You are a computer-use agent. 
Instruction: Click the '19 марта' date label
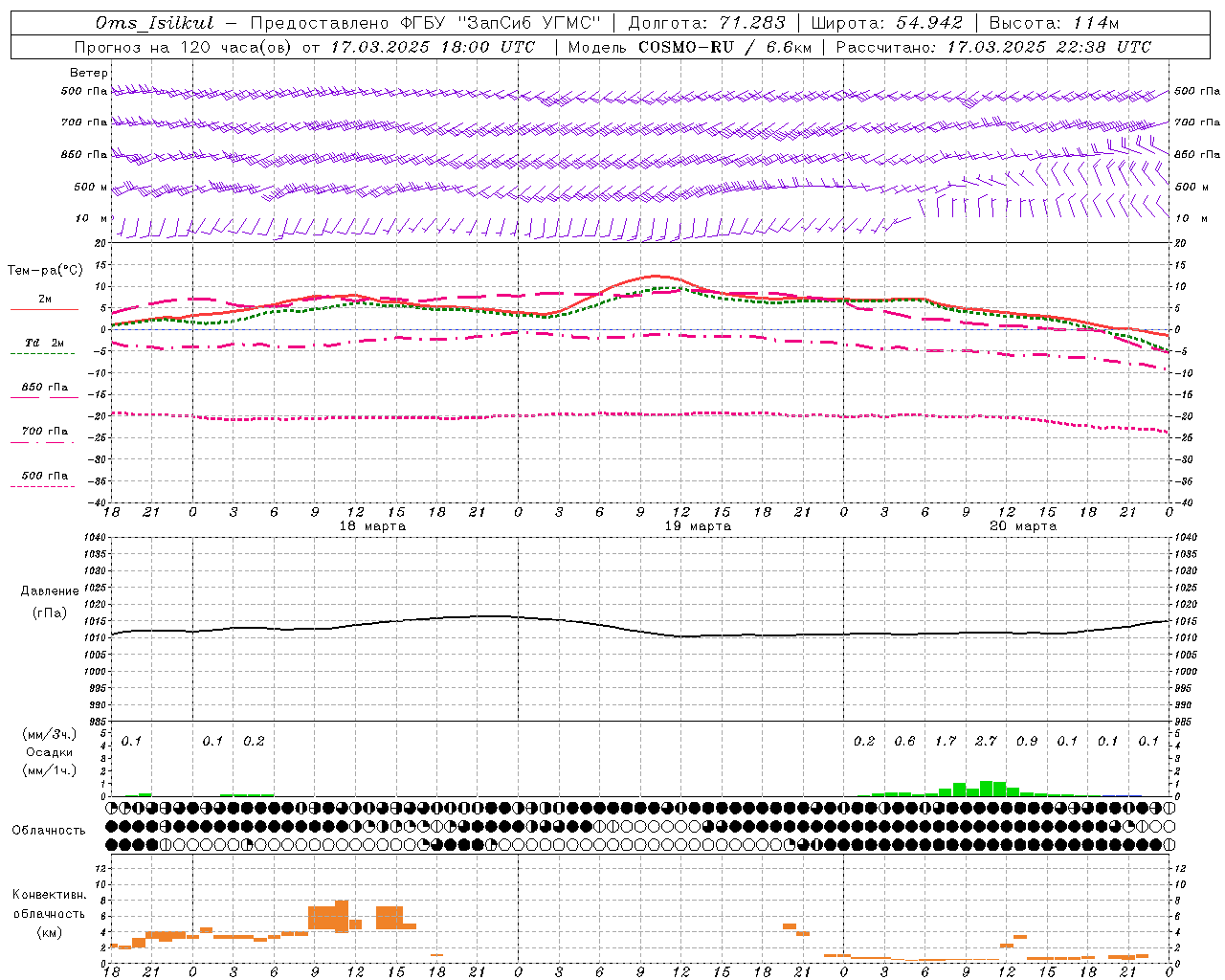[698, 526]
